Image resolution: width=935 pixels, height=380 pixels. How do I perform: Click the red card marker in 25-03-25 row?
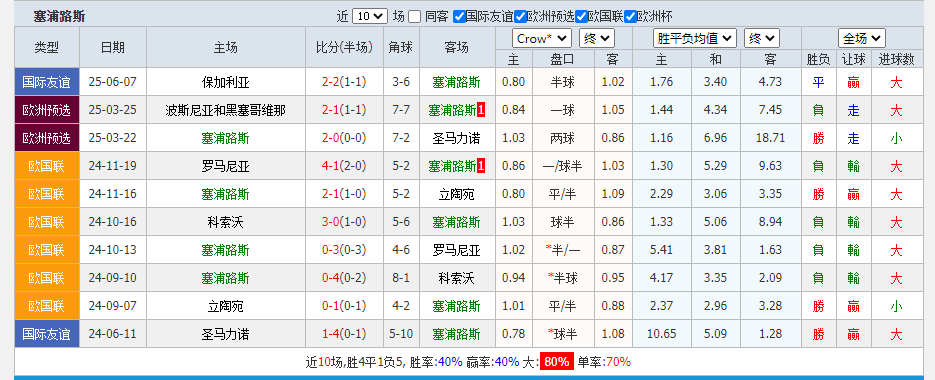[x=481, y=110]
